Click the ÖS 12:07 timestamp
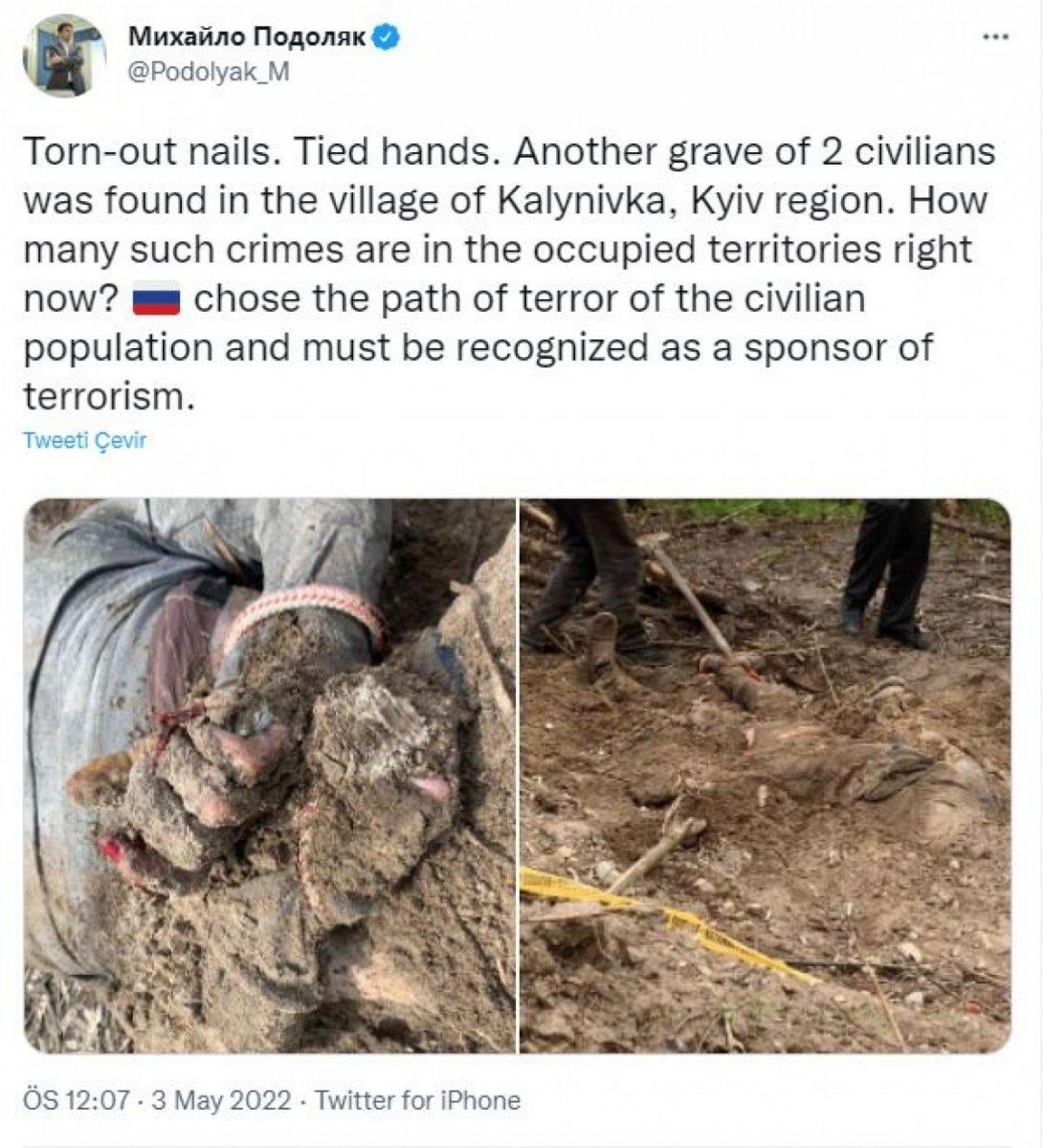This screenshot has width=1044, height=1148. tap(77, 1100)
